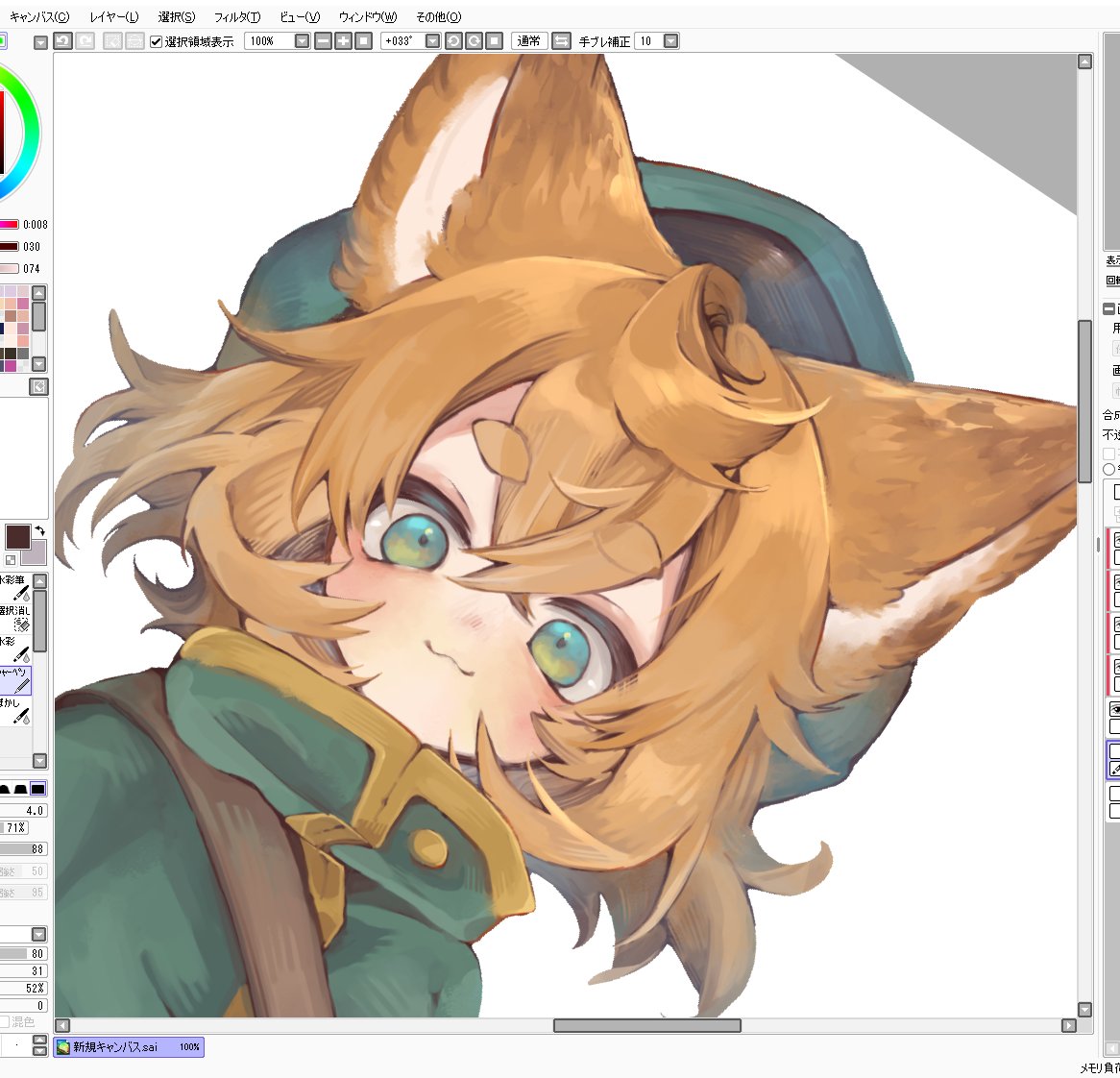1120x1078 pixels.
Task: Collapse the section with minus box in right panel
Action: coord(1108,308)
